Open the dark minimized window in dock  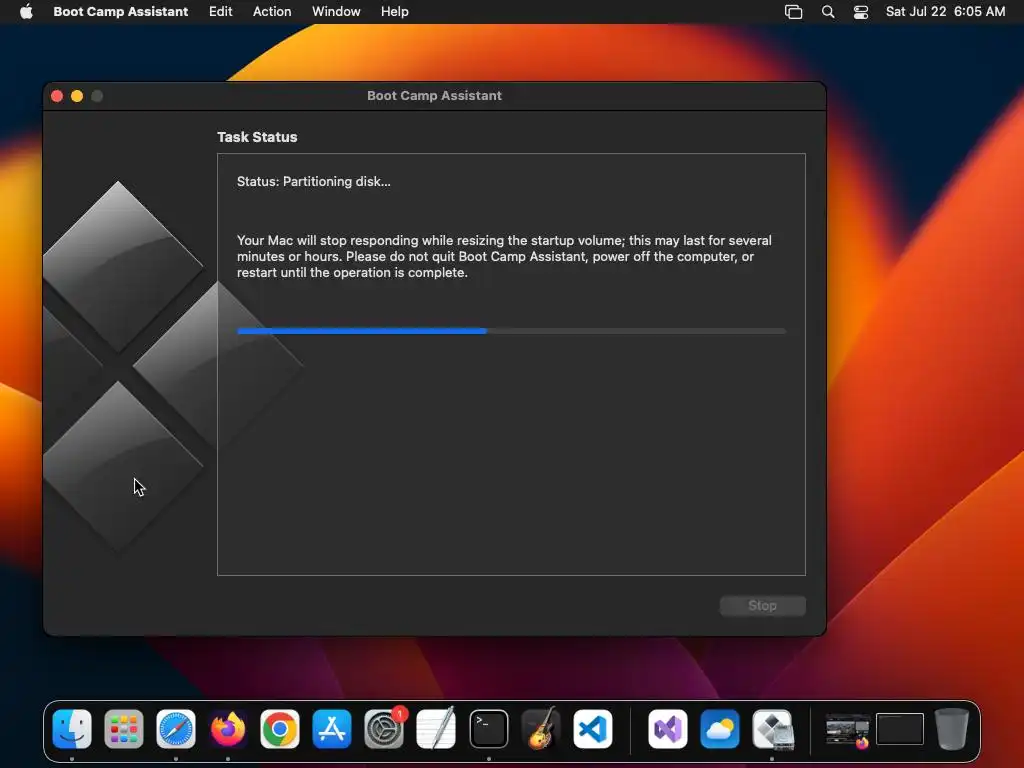900,729
